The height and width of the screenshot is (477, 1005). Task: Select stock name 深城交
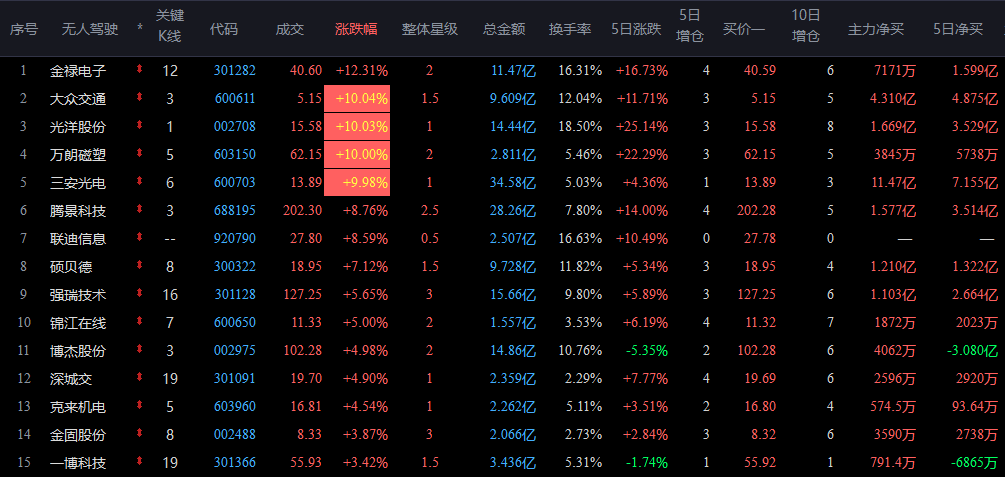tap(71, 379)
